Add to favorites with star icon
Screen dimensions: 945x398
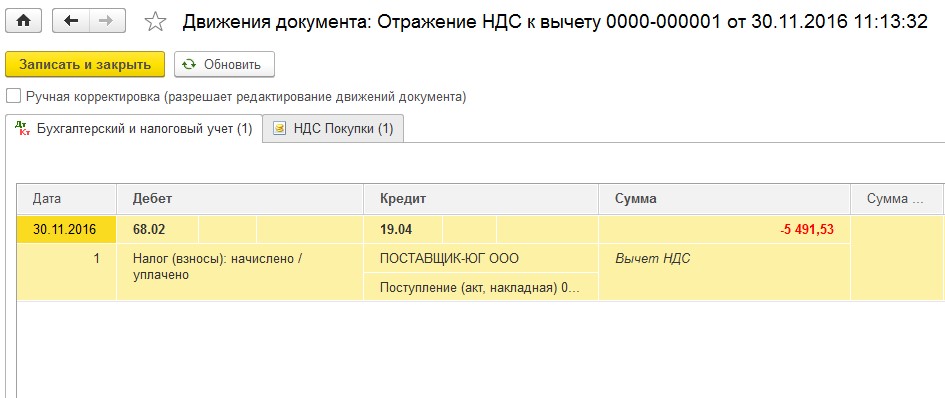[x=155, y=22]
